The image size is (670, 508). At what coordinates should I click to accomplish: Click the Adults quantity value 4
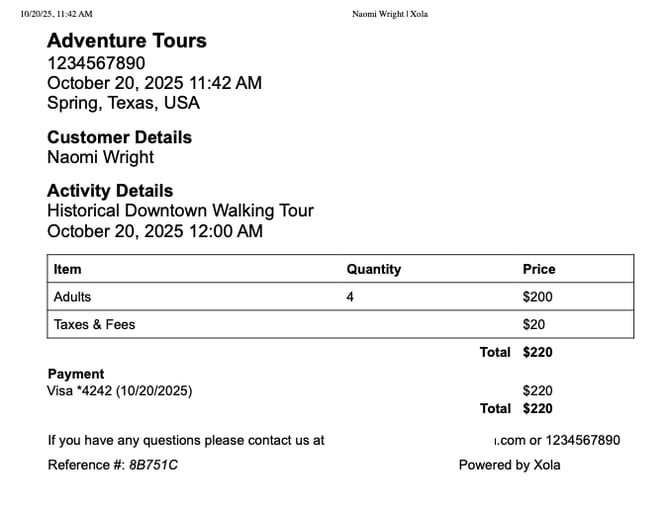(x=350, y=297)
